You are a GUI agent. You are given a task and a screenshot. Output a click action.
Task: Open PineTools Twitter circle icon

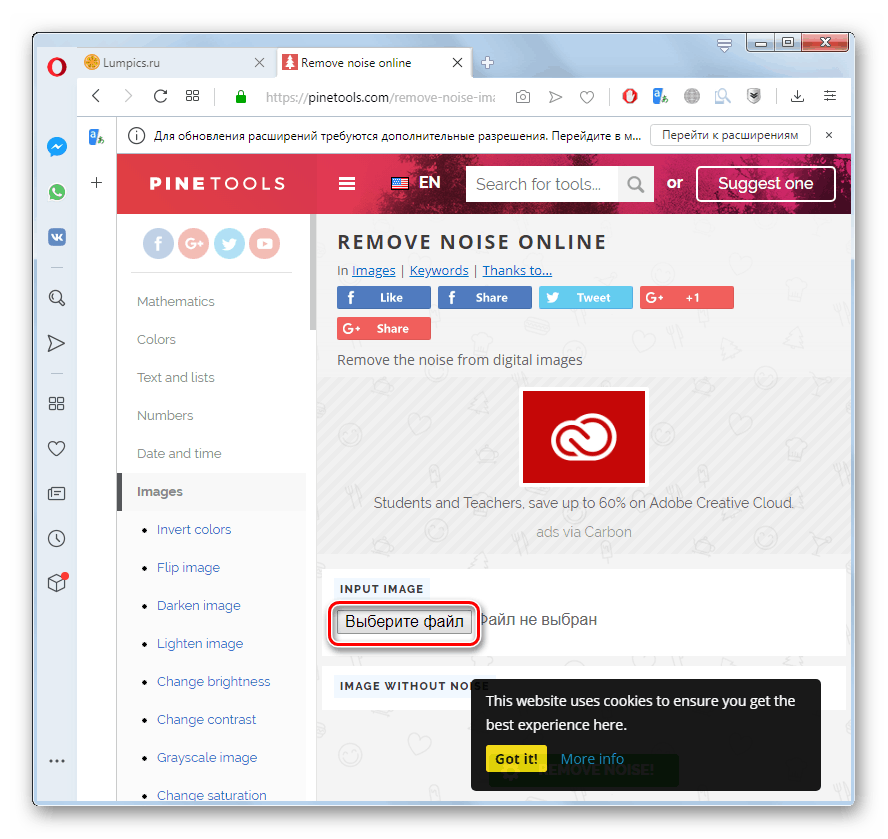pos(229,244)
